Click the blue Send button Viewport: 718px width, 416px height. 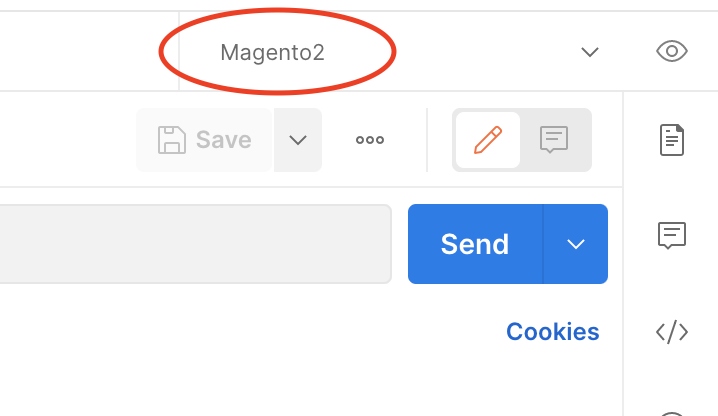pyautogui.click(x=475, y=244)
